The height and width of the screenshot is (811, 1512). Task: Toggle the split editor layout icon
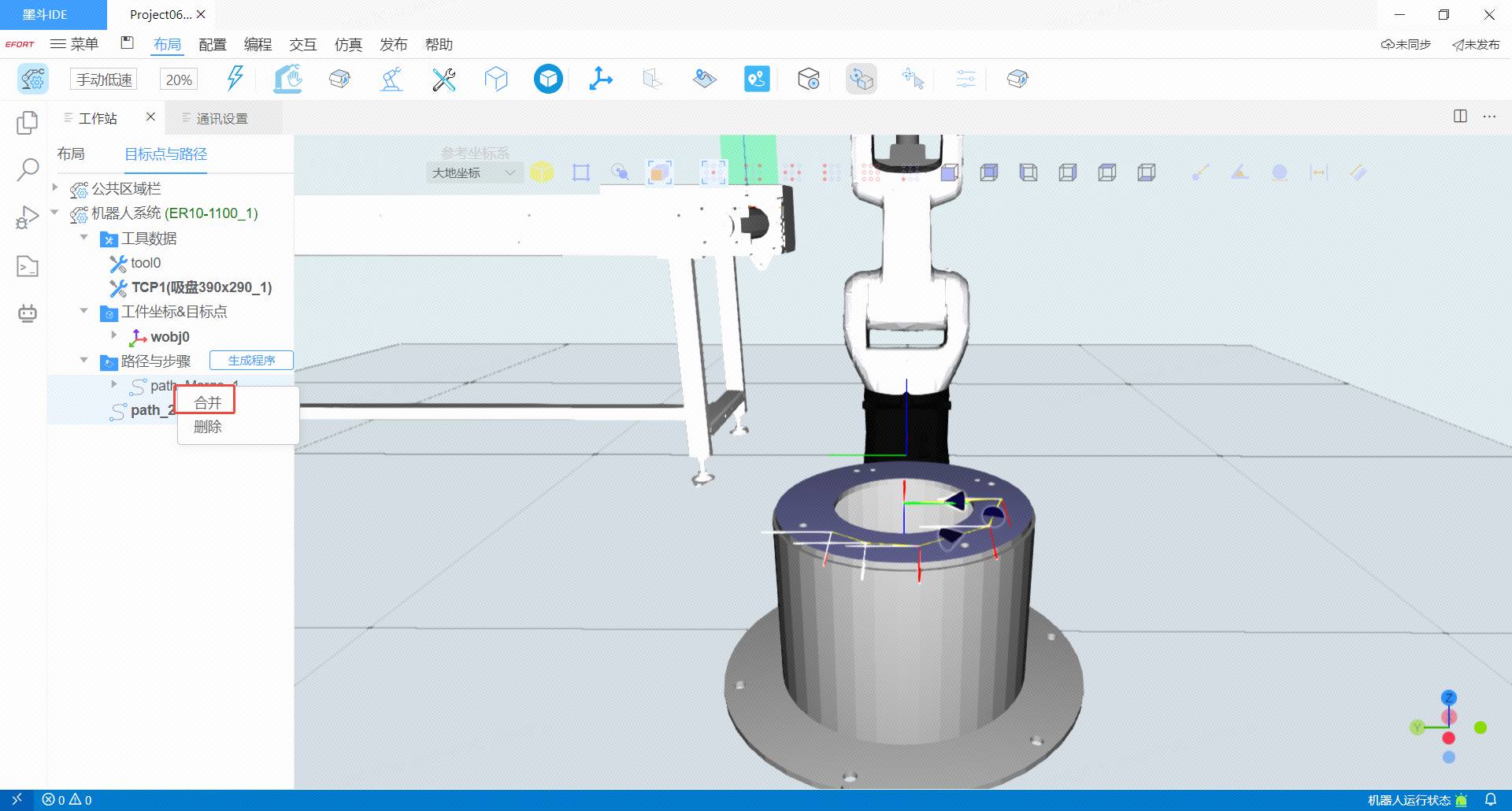(1460, 117)
